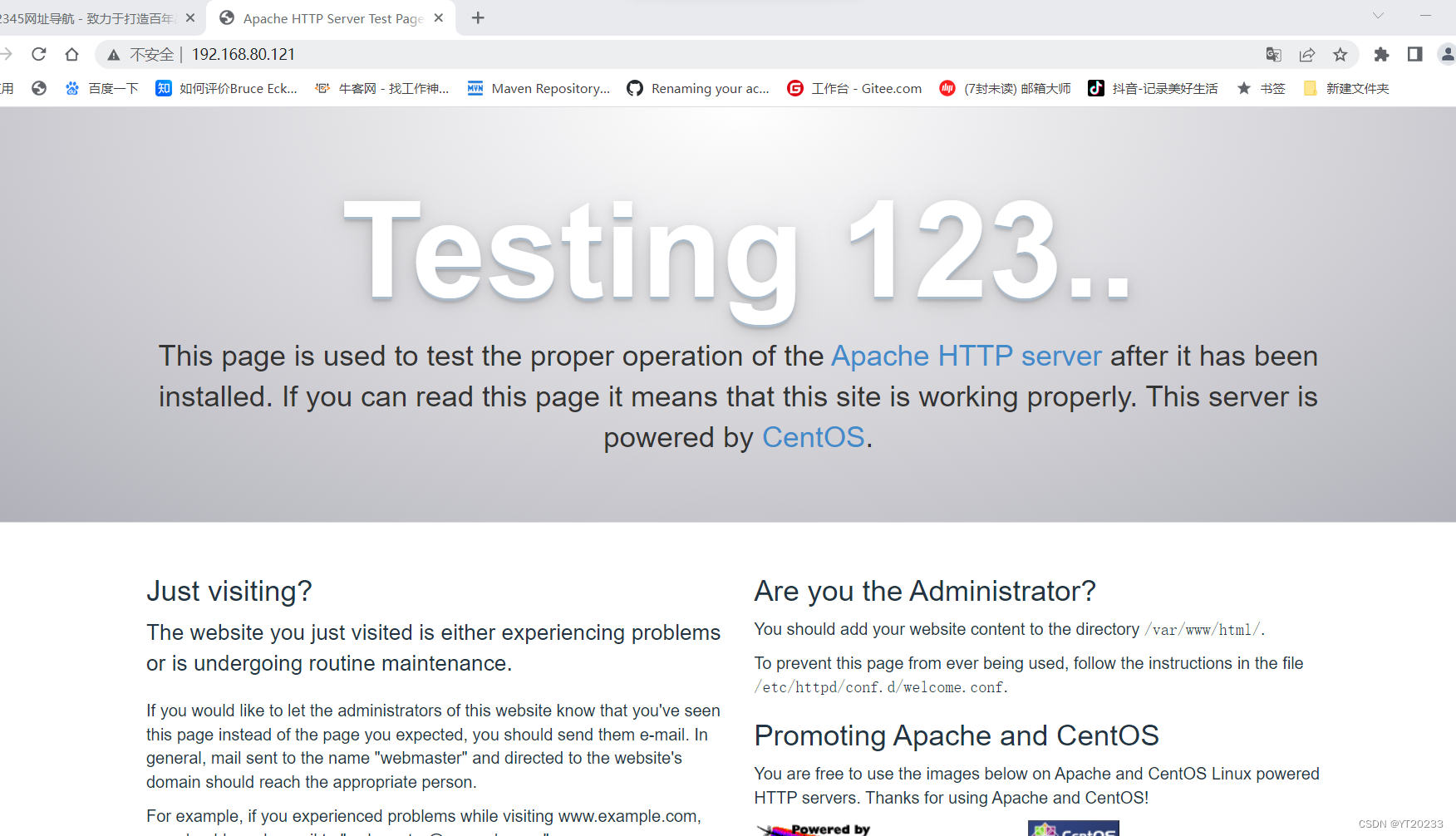This screenshot has height=836, width=1456.
Task: Minimize the browser window
Action: [x=1425, y=16]
